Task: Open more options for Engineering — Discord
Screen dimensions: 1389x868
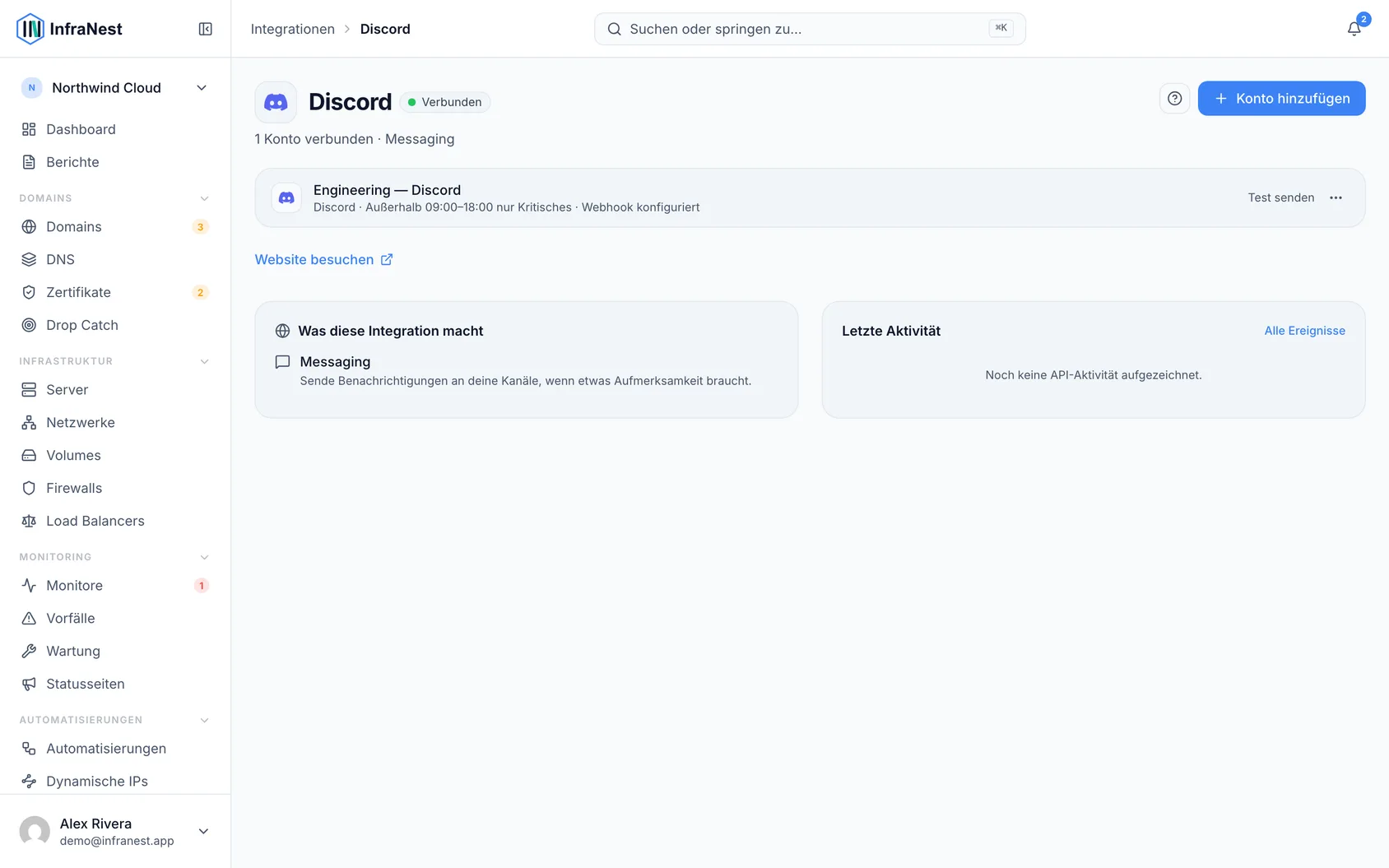Action: 1336,197
